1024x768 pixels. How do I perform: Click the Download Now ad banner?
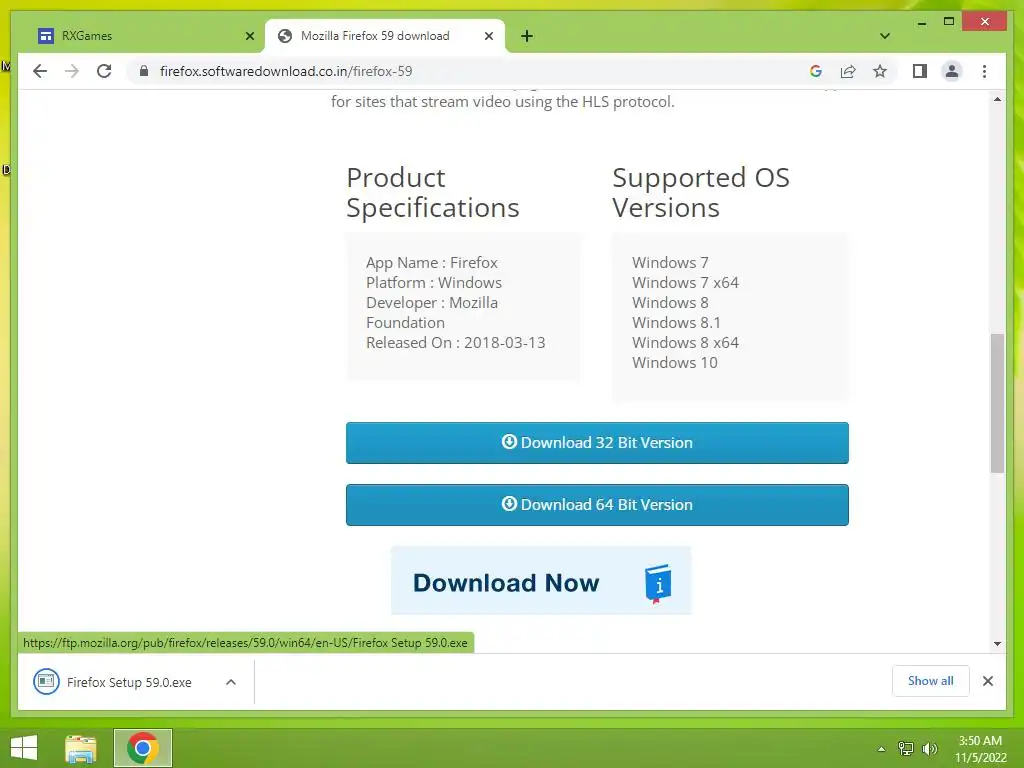tap(541, 581)
